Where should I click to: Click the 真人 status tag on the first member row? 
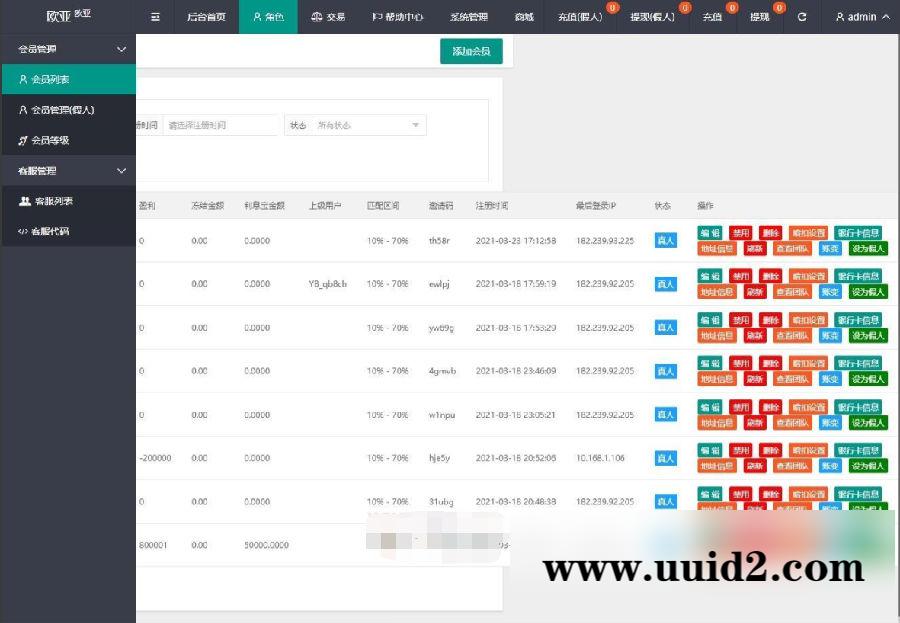point(665,240)
